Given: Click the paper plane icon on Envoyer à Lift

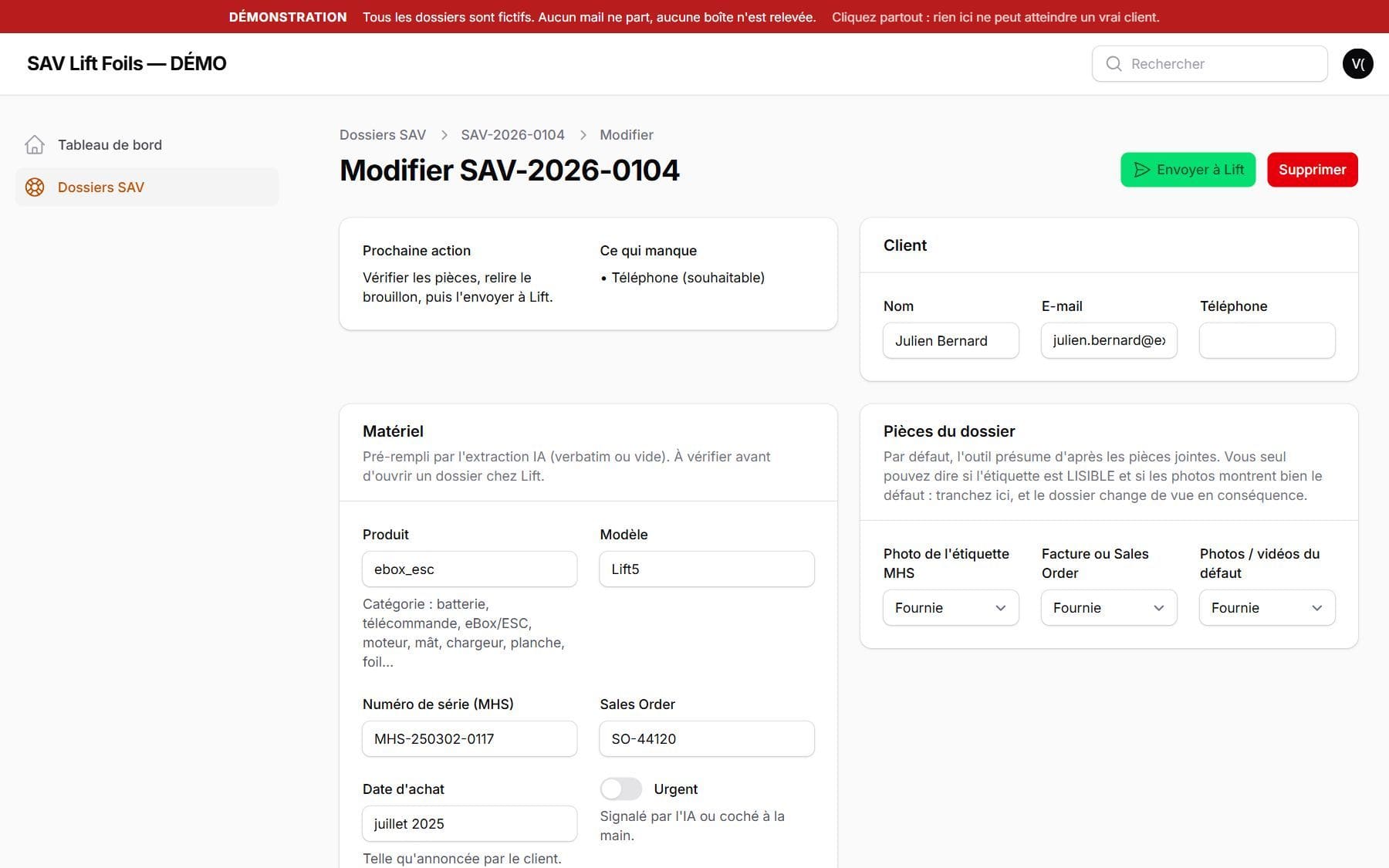Looking at the screenshot, I should point(1142,170).
